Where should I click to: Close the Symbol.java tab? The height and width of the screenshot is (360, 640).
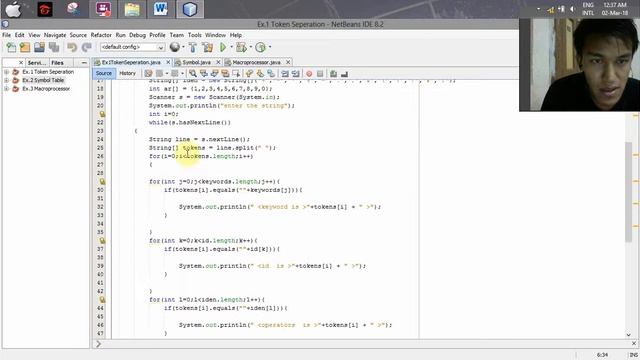coord(218,62)
